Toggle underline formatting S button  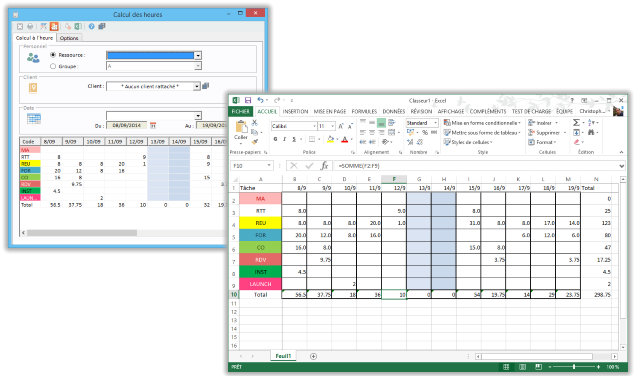(293, 139)
